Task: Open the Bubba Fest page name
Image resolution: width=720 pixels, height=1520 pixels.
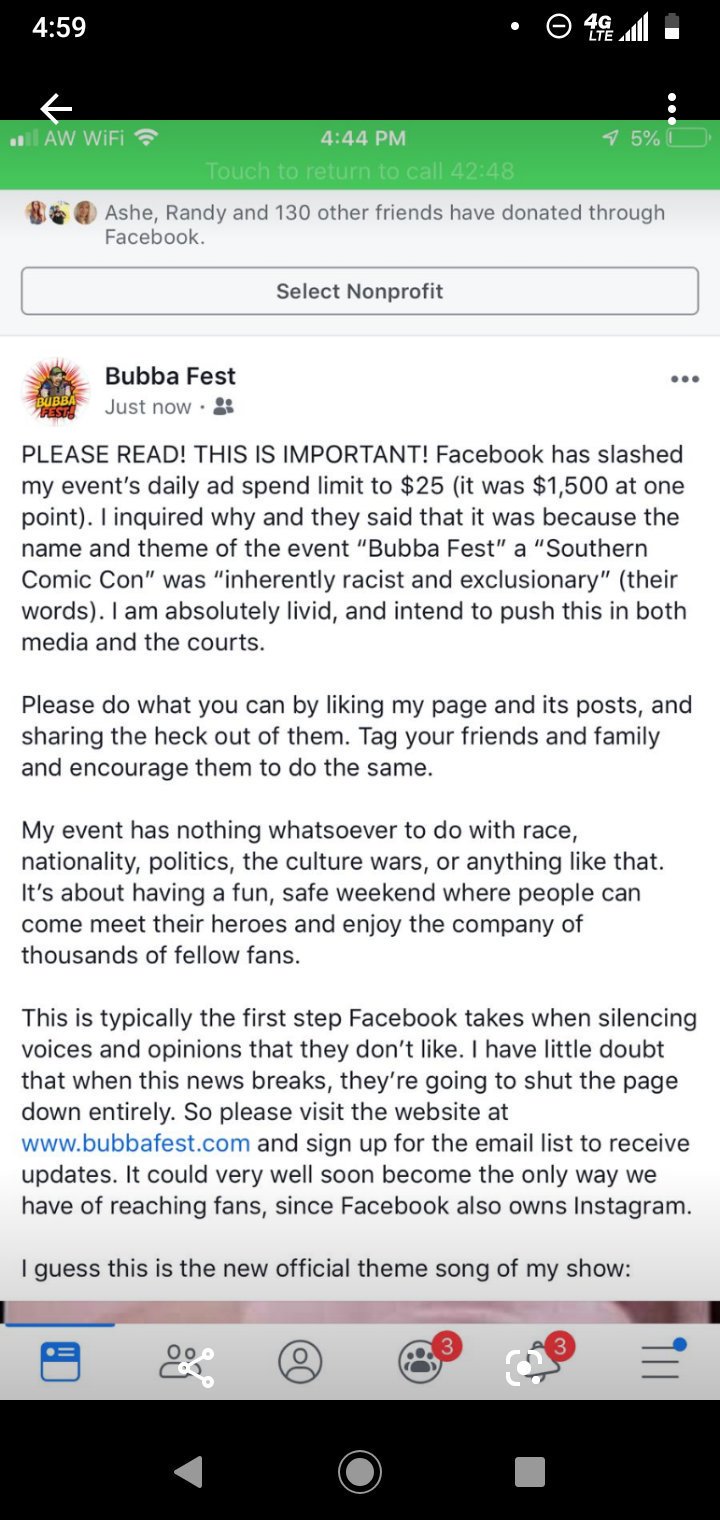Action: 170,376
